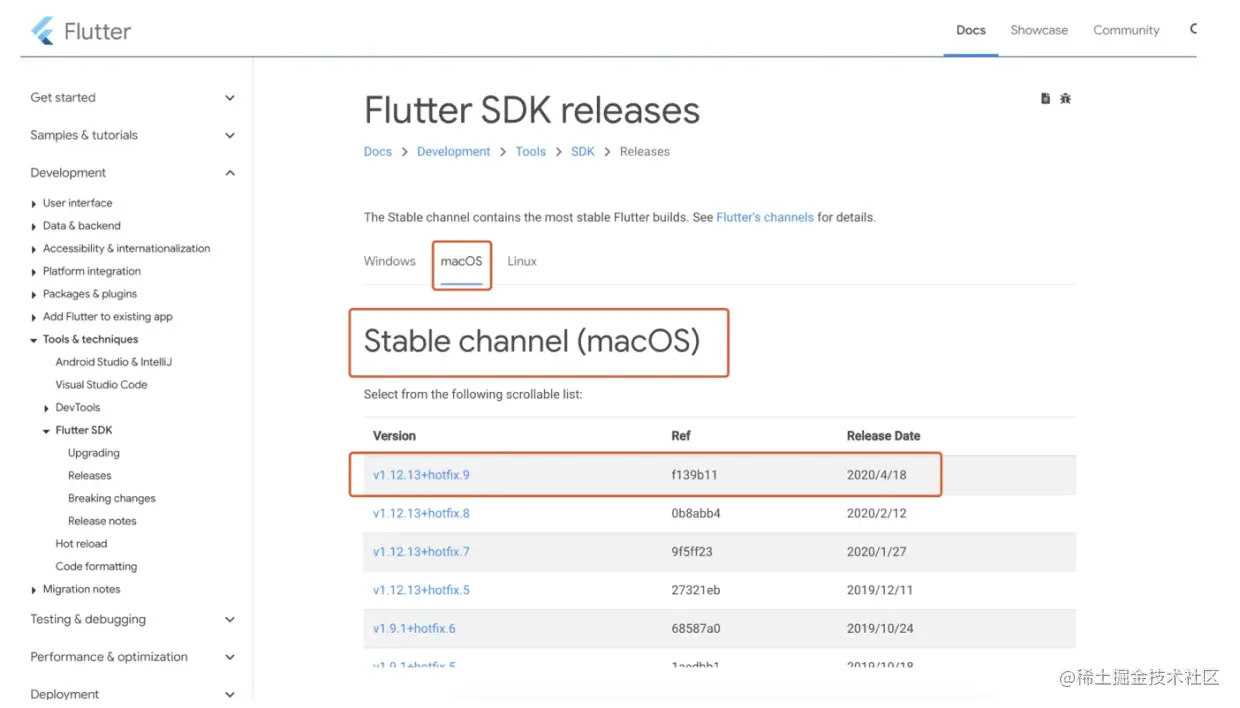Expand the User interface tree item
This screenshot has height=708, width=1240.
[x=34, y=203]
